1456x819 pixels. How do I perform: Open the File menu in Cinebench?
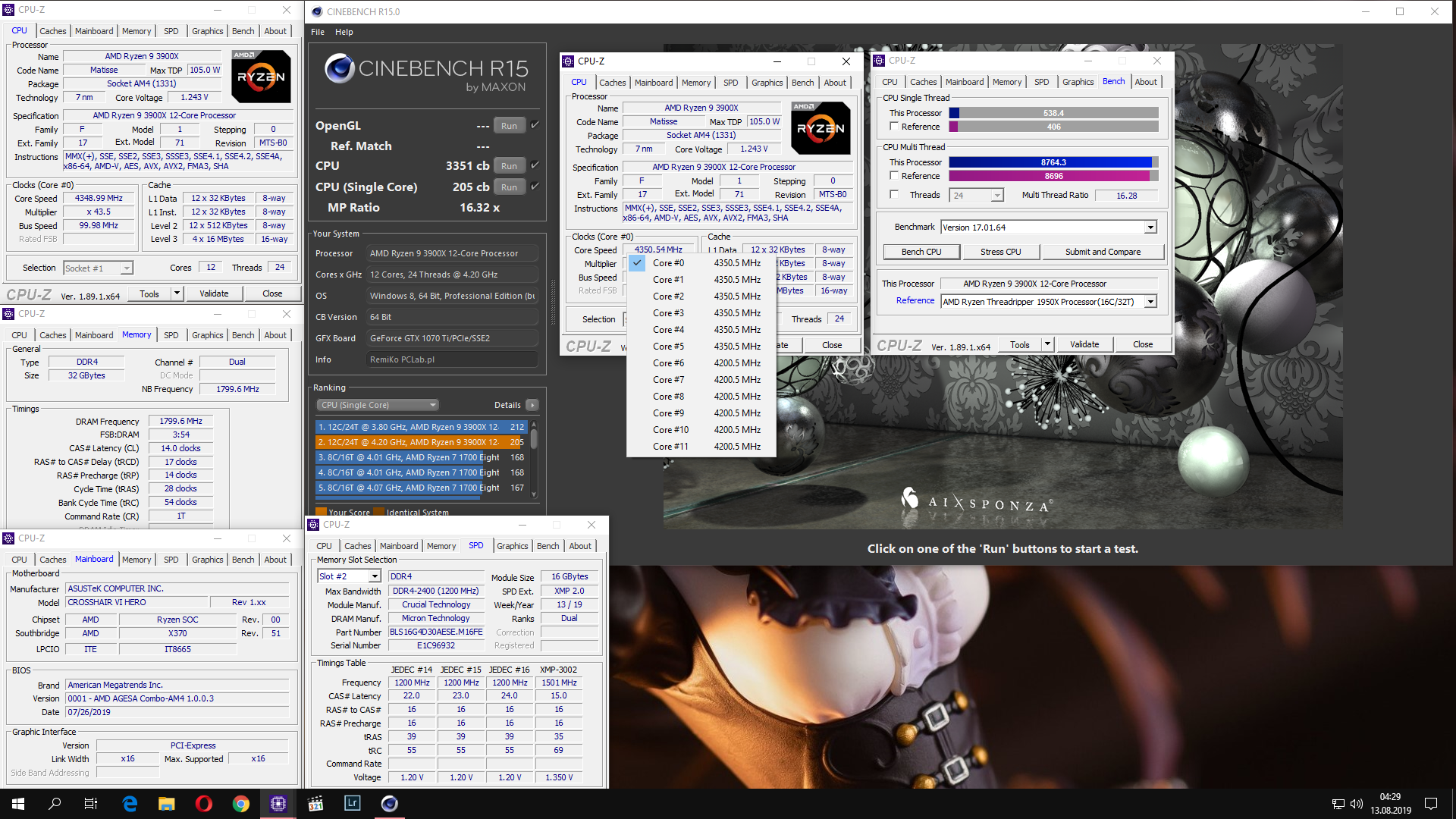[x=318, y=32]
